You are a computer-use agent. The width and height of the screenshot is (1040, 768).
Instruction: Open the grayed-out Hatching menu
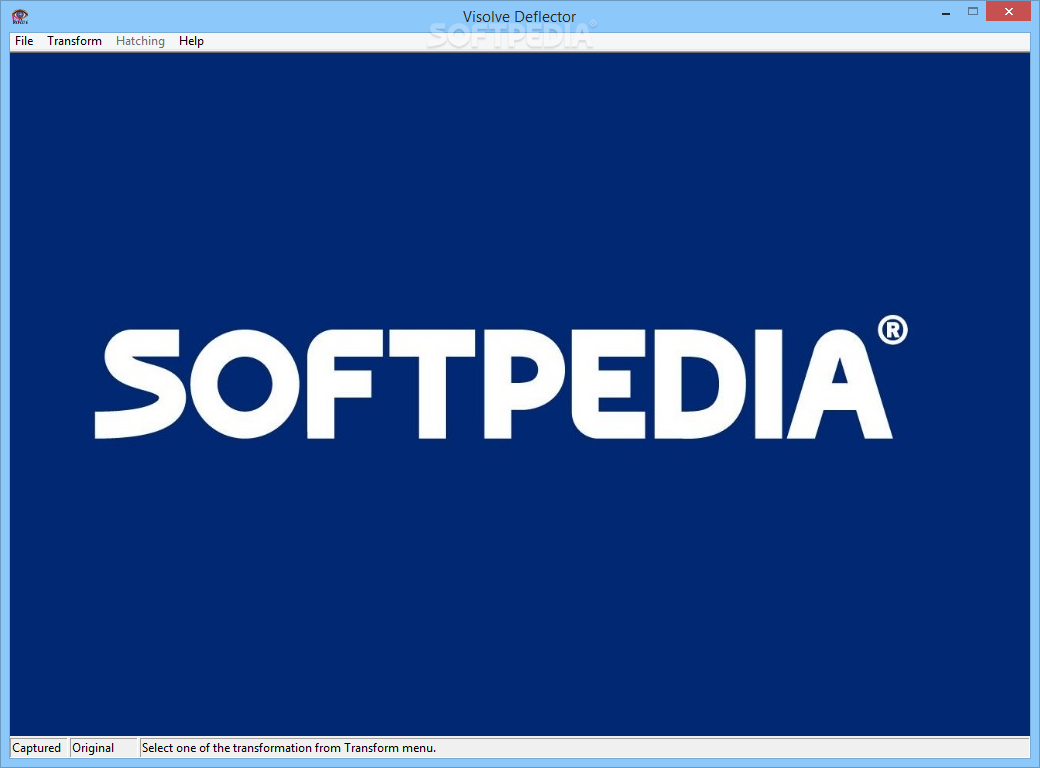[x=140, y=41]
